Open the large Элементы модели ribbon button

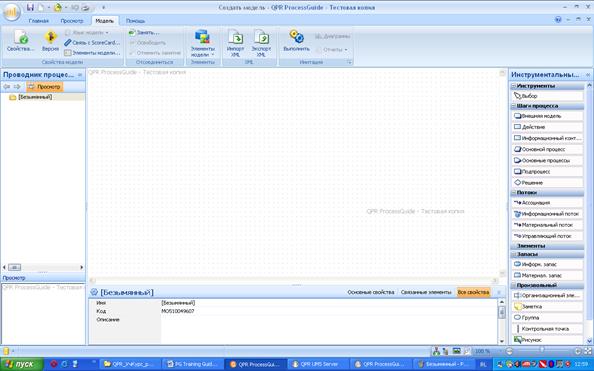pyautogui.click(x=203, y=43)
